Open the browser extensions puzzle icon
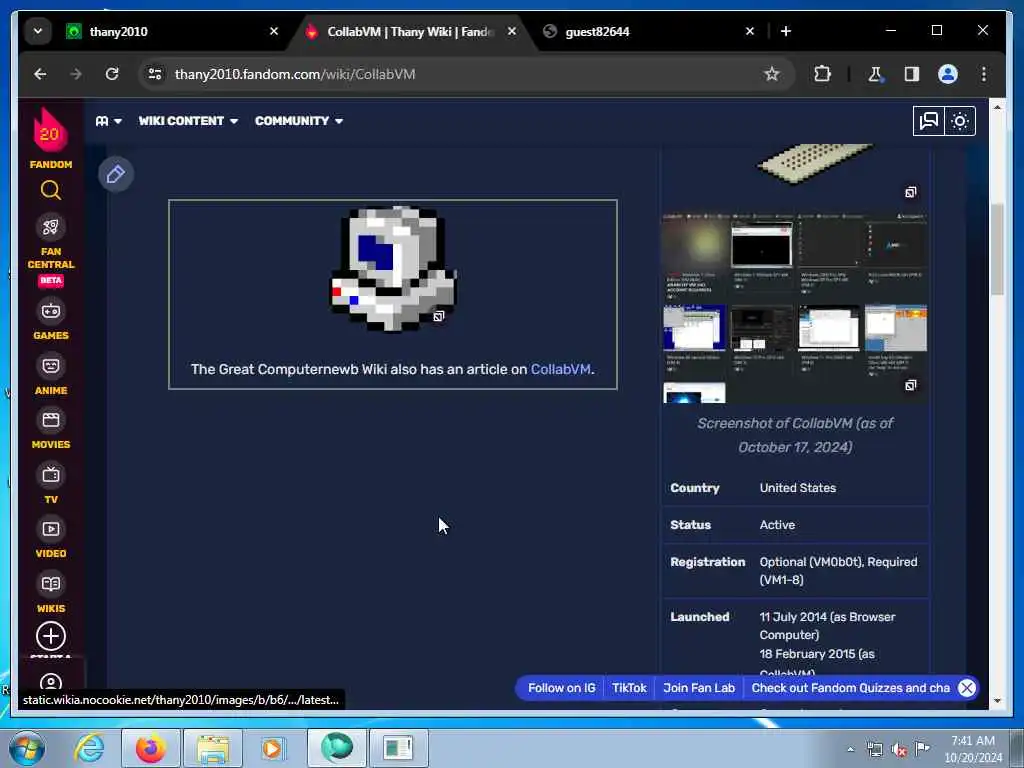Image resolution: width=1024 pixels, height=768 pixels. 822,74
